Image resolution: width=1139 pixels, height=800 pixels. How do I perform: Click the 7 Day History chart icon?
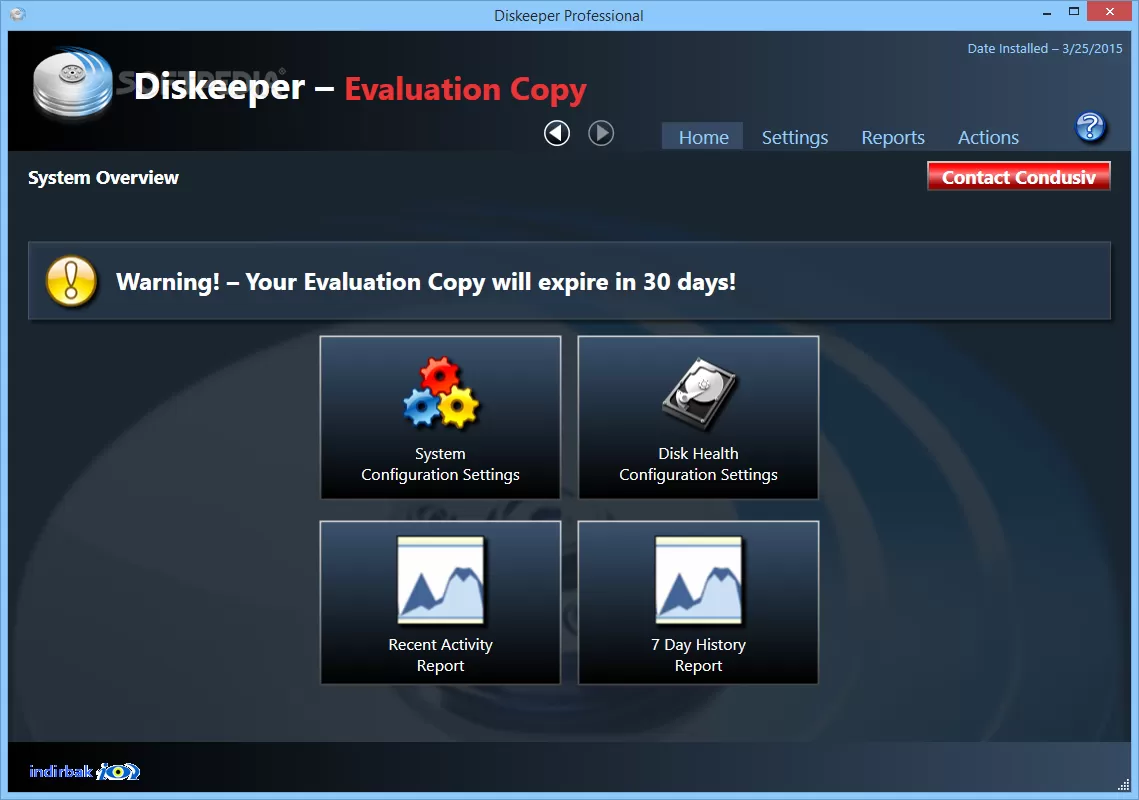point(699,580)
